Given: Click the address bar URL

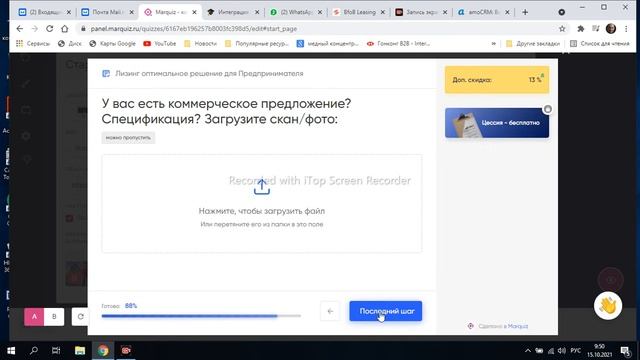Looking at the screenshot, I should tap(194, 29).
